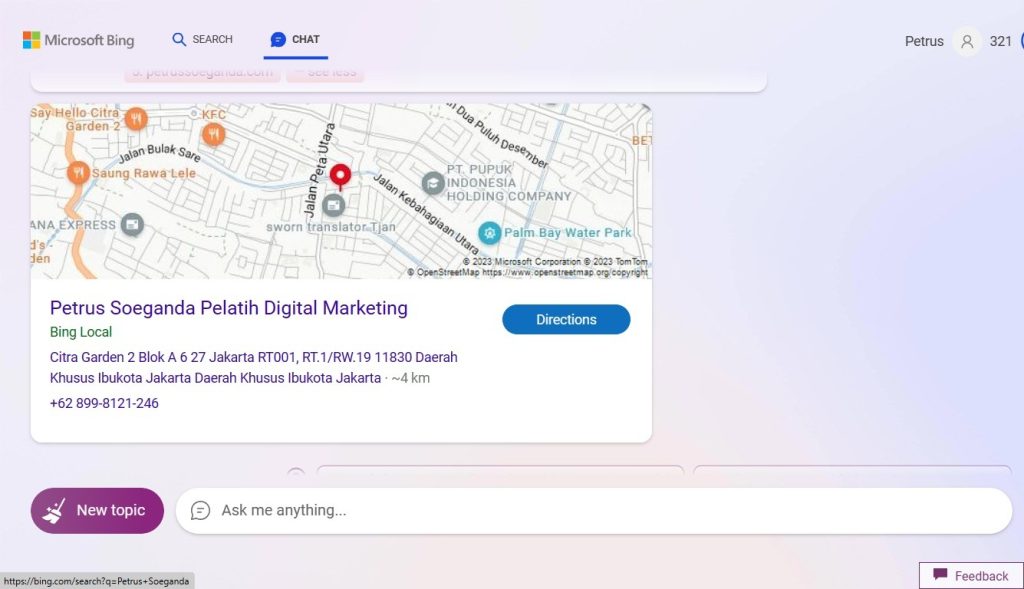Click the Say Hello Citra Garden marker
This screenshot has width=1024, height=589.
click(x=136, y=119)
